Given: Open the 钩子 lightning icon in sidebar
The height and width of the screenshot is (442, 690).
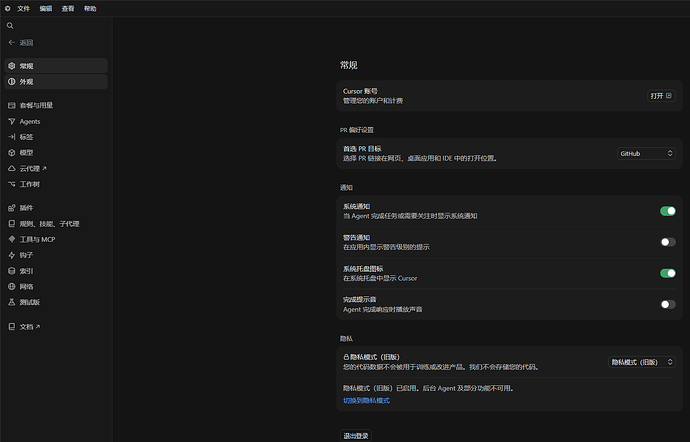Looking at the screenshot, I should pyautogui.click(x=12, y=255).
